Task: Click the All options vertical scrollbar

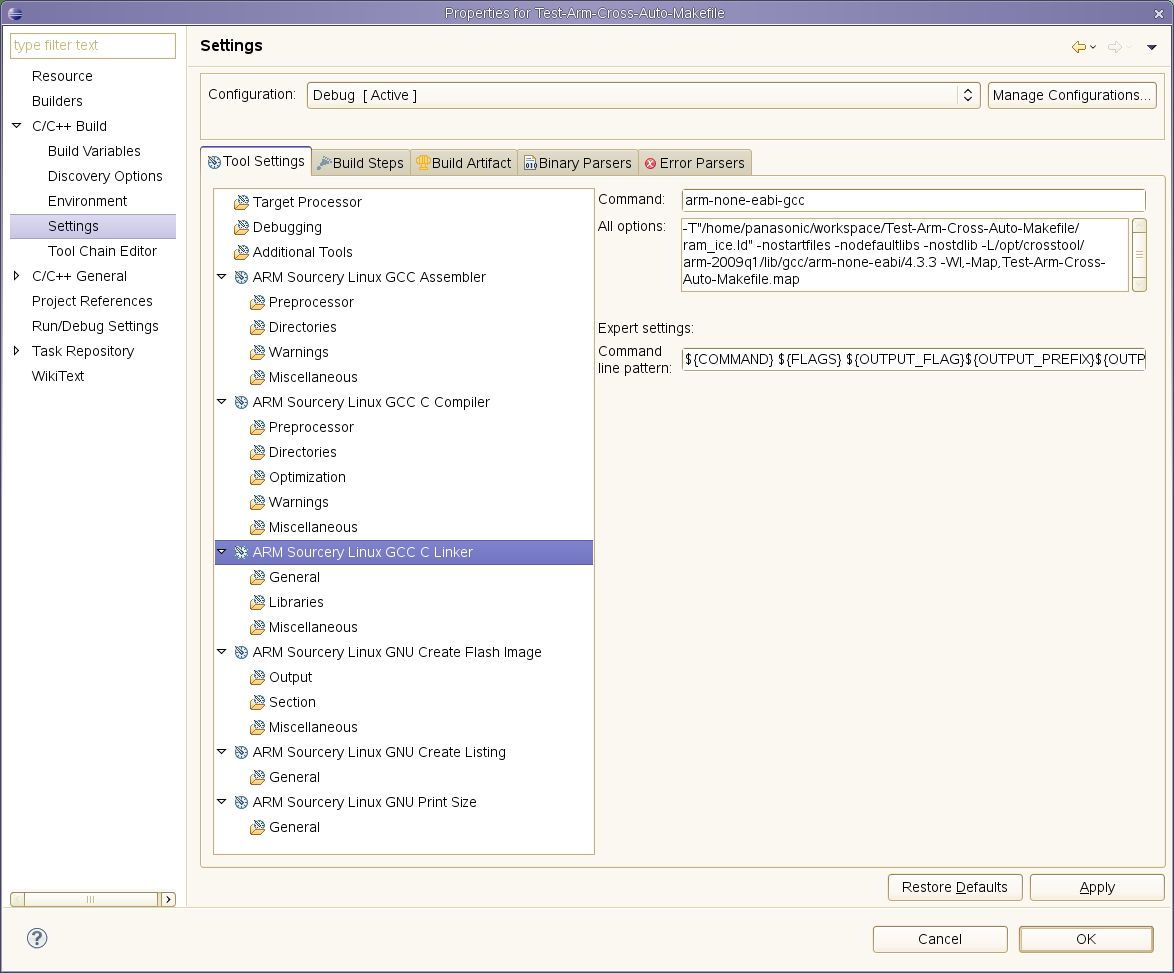Action: click(1139, 254)
